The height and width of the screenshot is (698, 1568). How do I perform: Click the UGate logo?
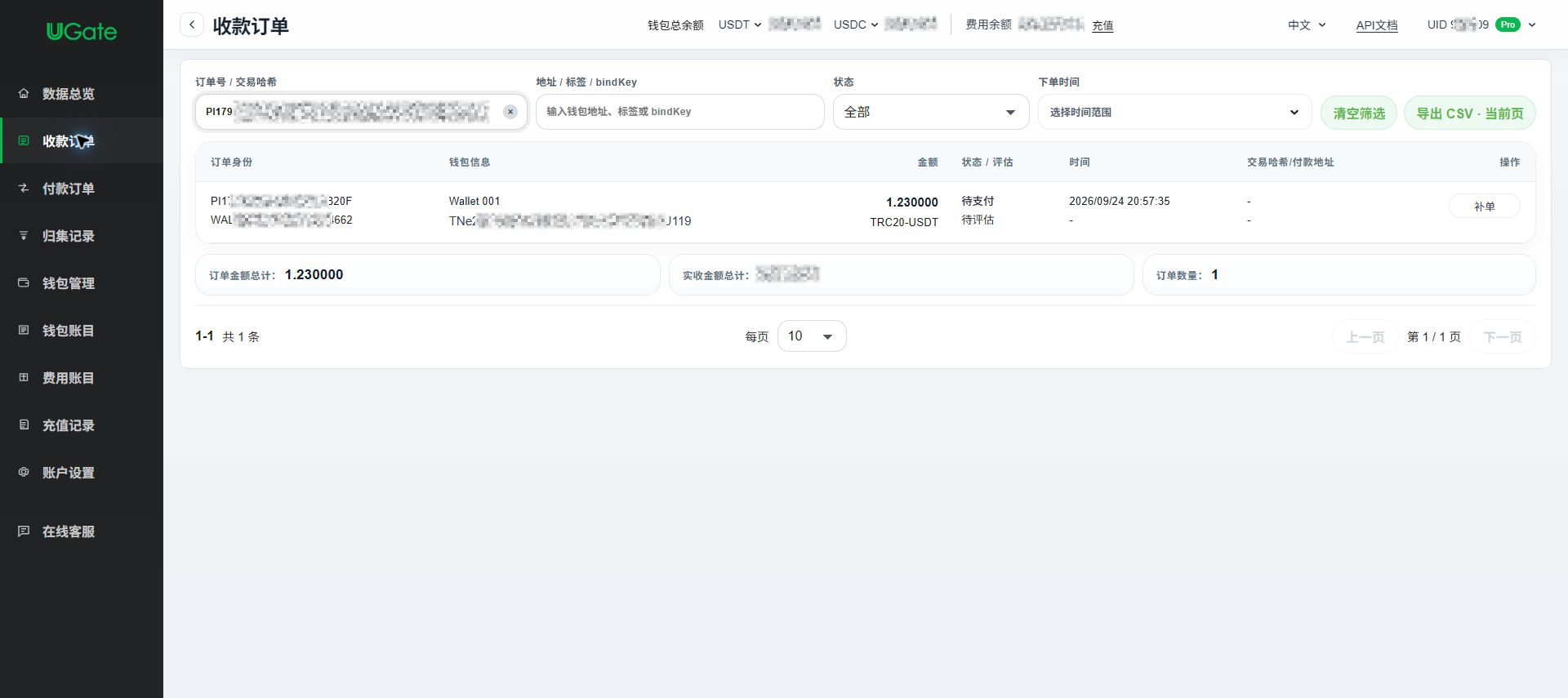pos(82,31)
